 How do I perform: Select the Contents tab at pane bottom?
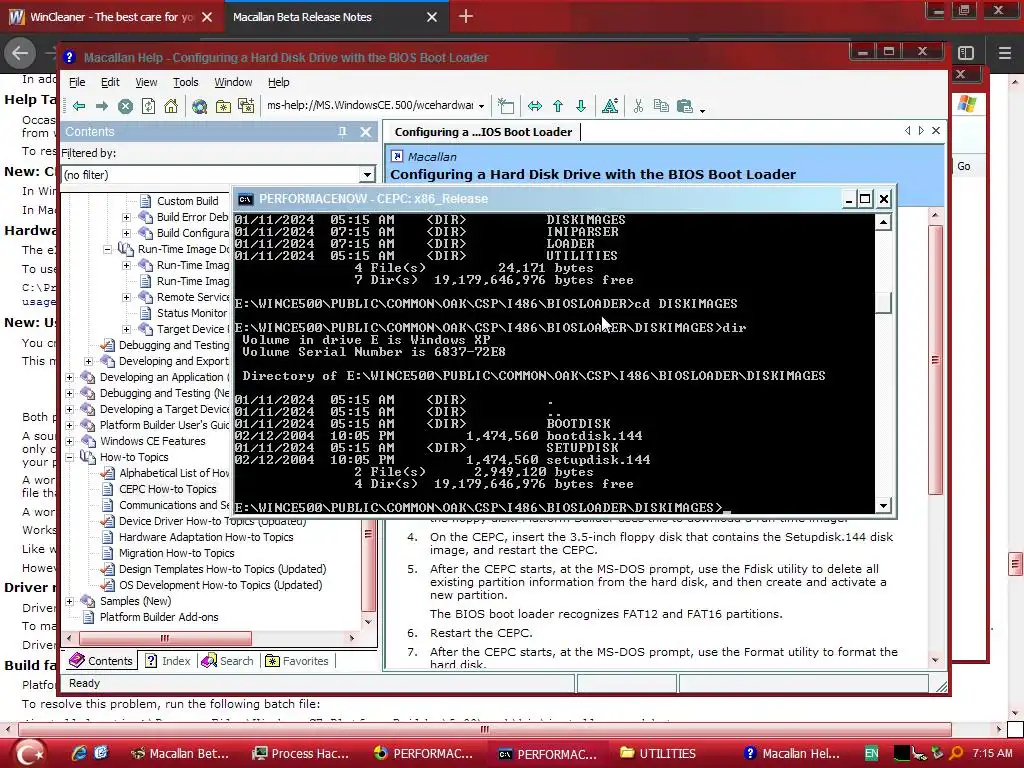(x=101, y=661)
